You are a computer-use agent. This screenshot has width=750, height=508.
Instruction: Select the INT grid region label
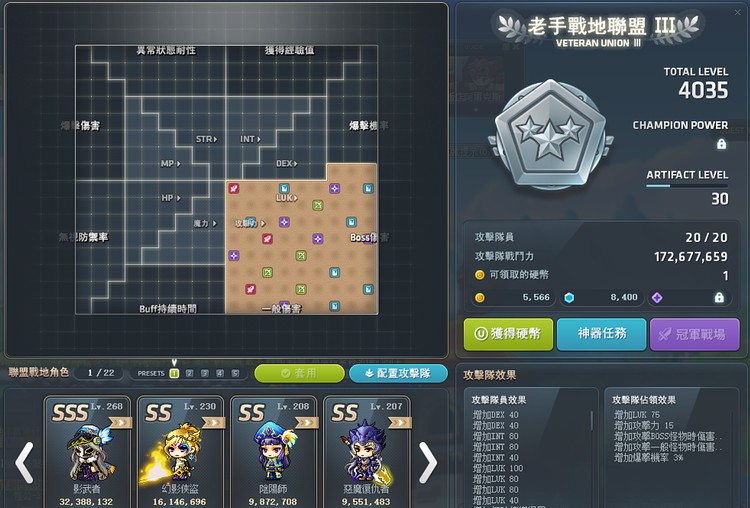(250, 139)
